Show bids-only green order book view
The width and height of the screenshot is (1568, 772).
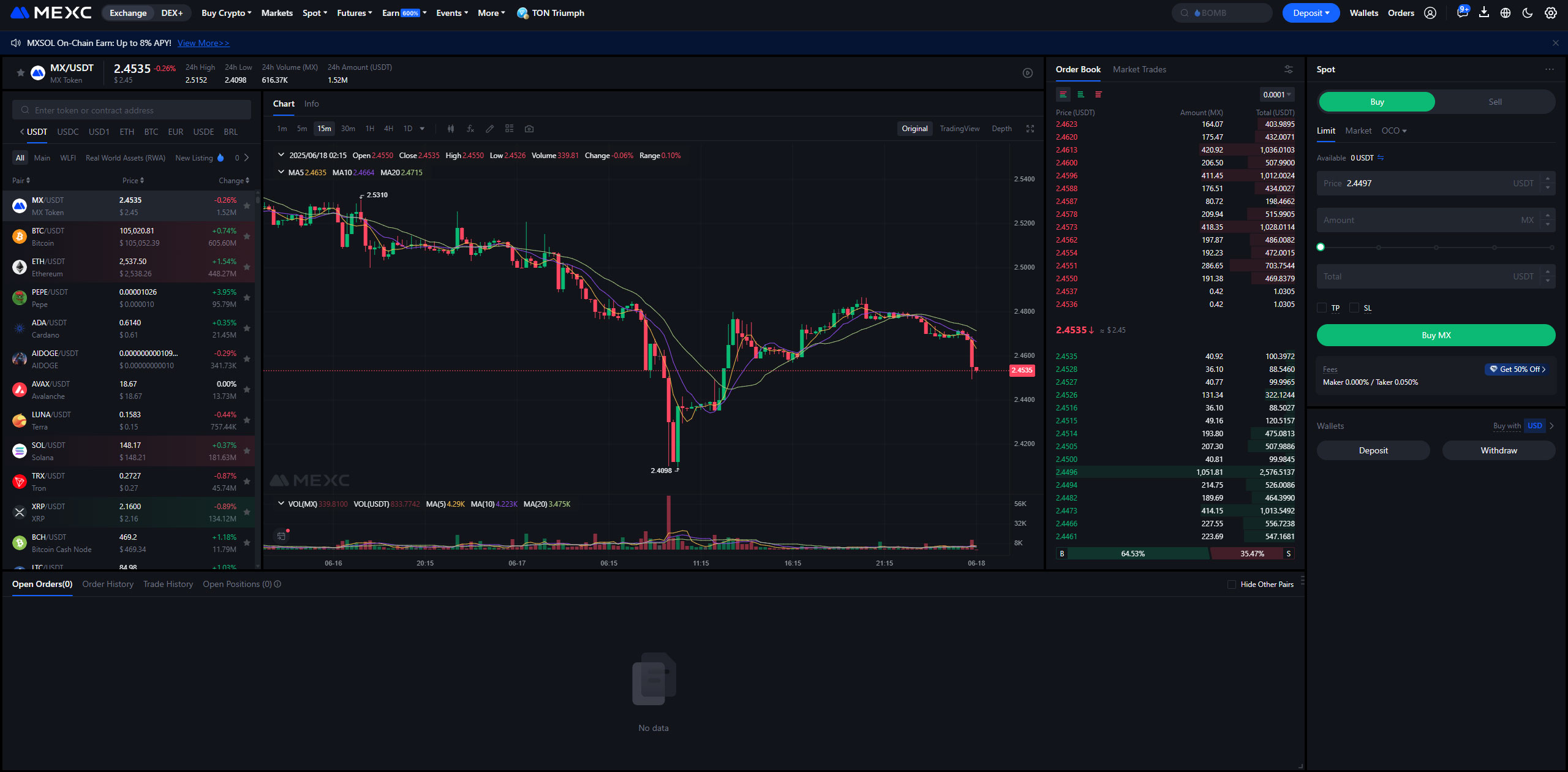[x=1081, y=94]
